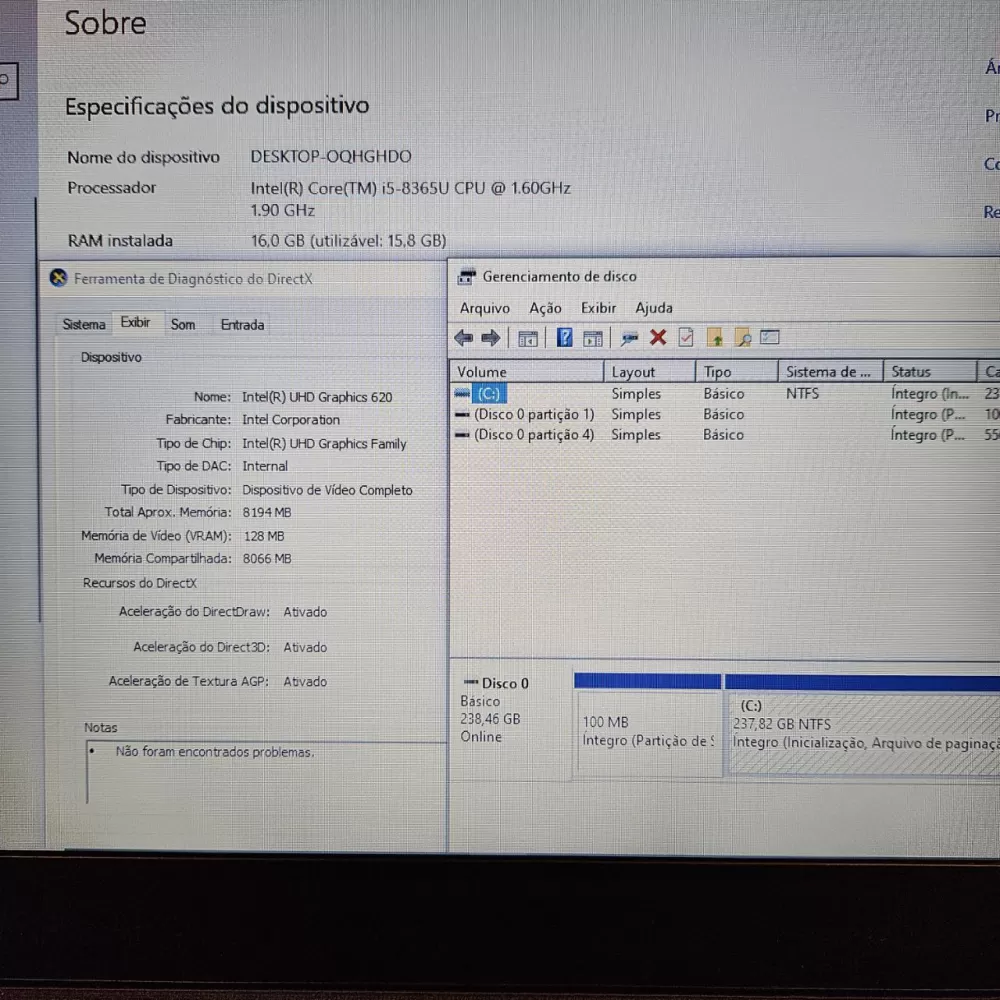Click the properties checkmark page icon
The height and width of the screenshot is (1000, 1000).
tap(686, 337)
